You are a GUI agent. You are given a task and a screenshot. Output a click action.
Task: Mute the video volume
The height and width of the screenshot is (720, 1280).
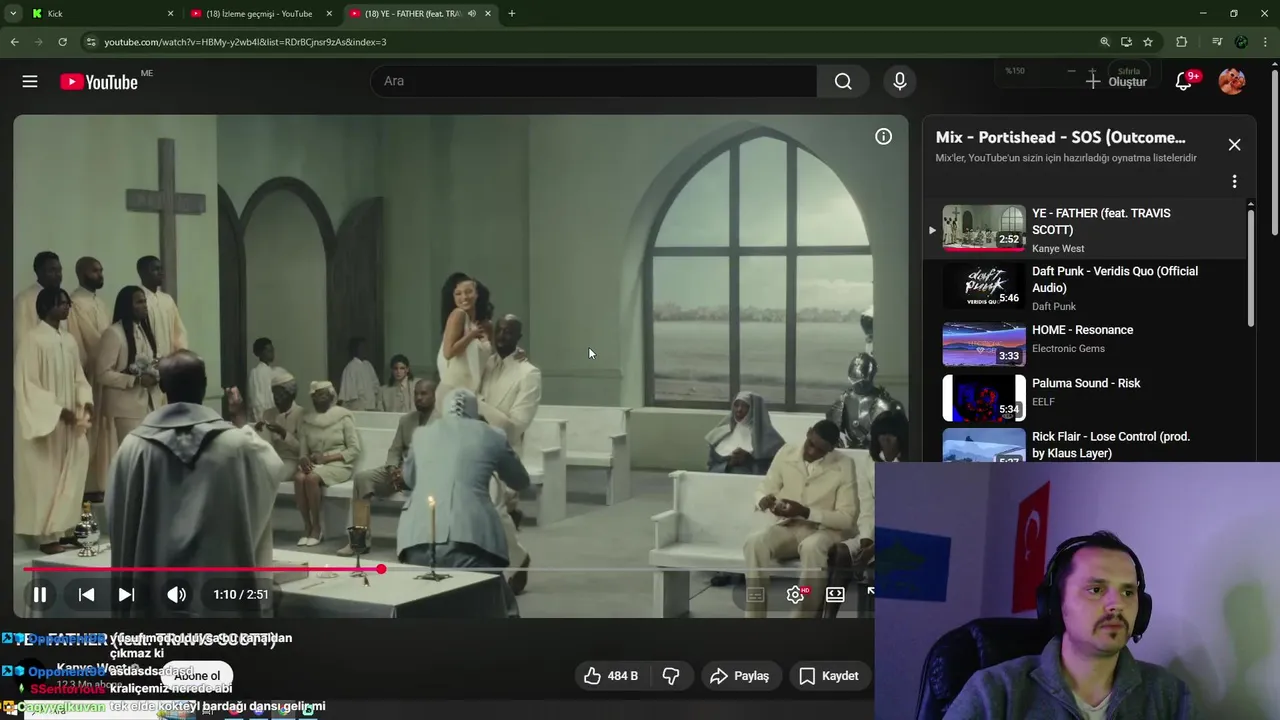pos(176,594)
